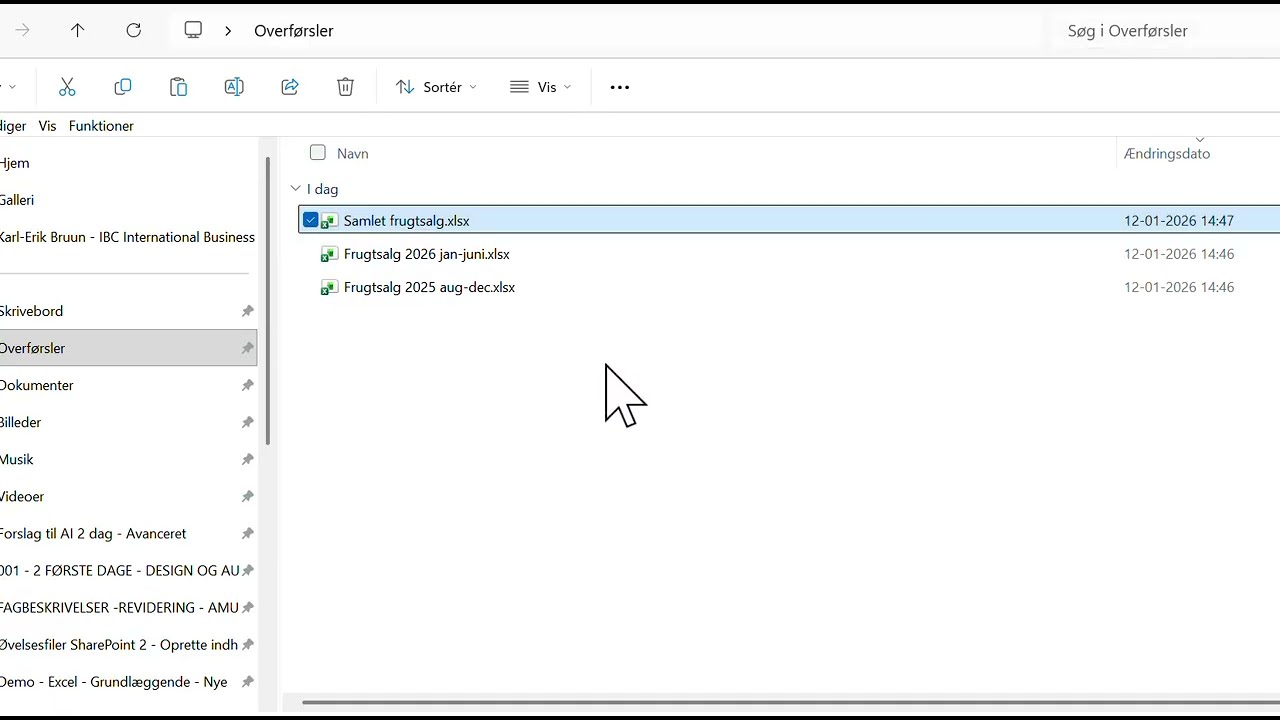Screen dimensions: 1280x720
Task: Click Excel icon of Frugtsalg 2026 jan-juni.xlsx
Action: point(329,254)
